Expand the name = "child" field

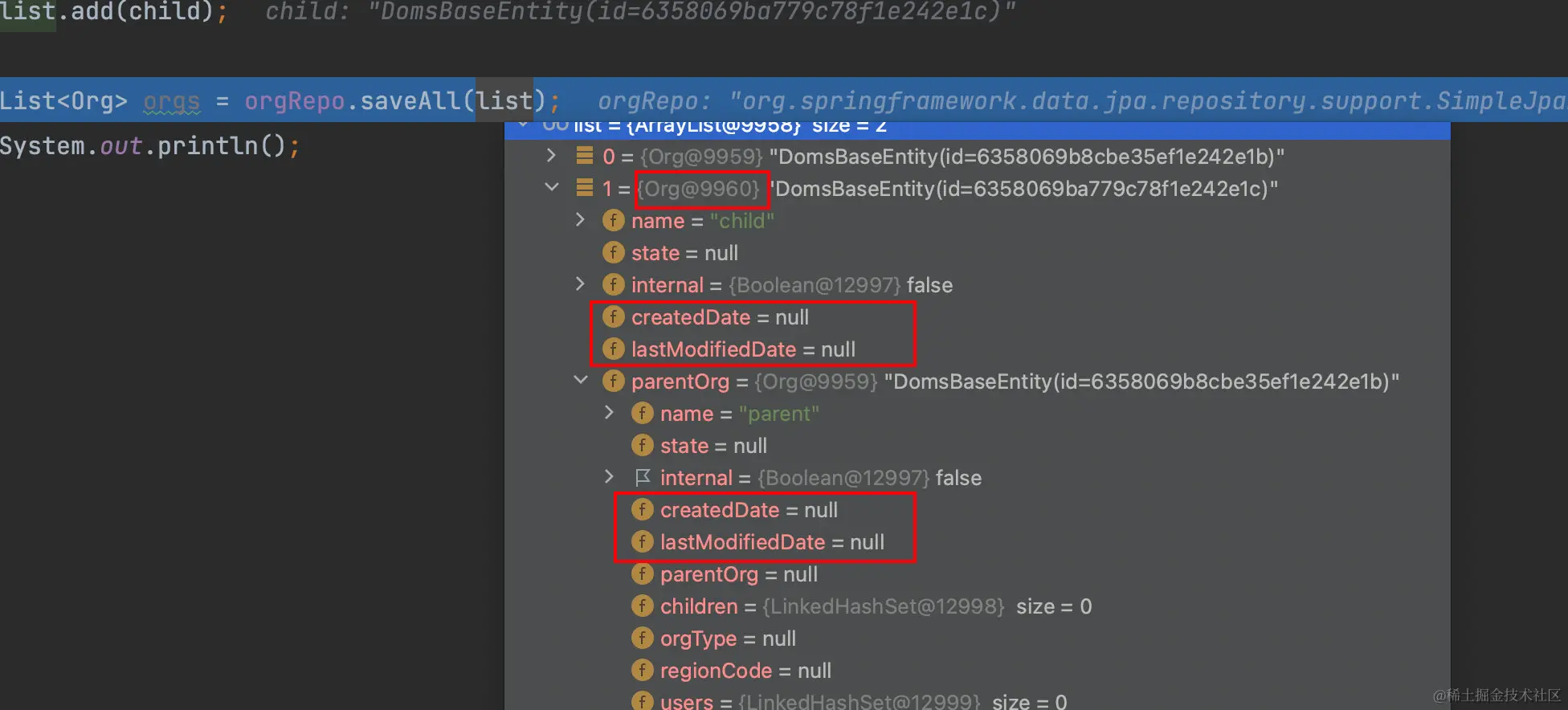(580, 219)
